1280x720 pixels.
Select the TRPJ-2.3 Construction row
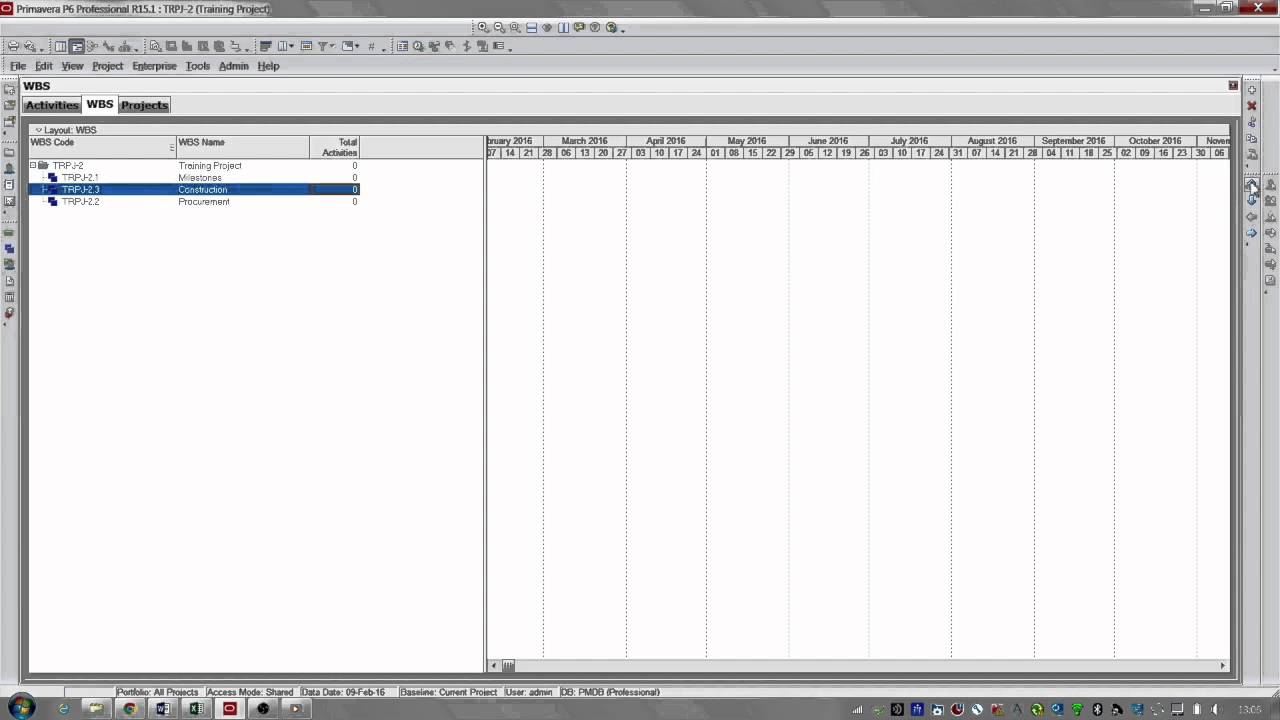(x=194, y=189)
